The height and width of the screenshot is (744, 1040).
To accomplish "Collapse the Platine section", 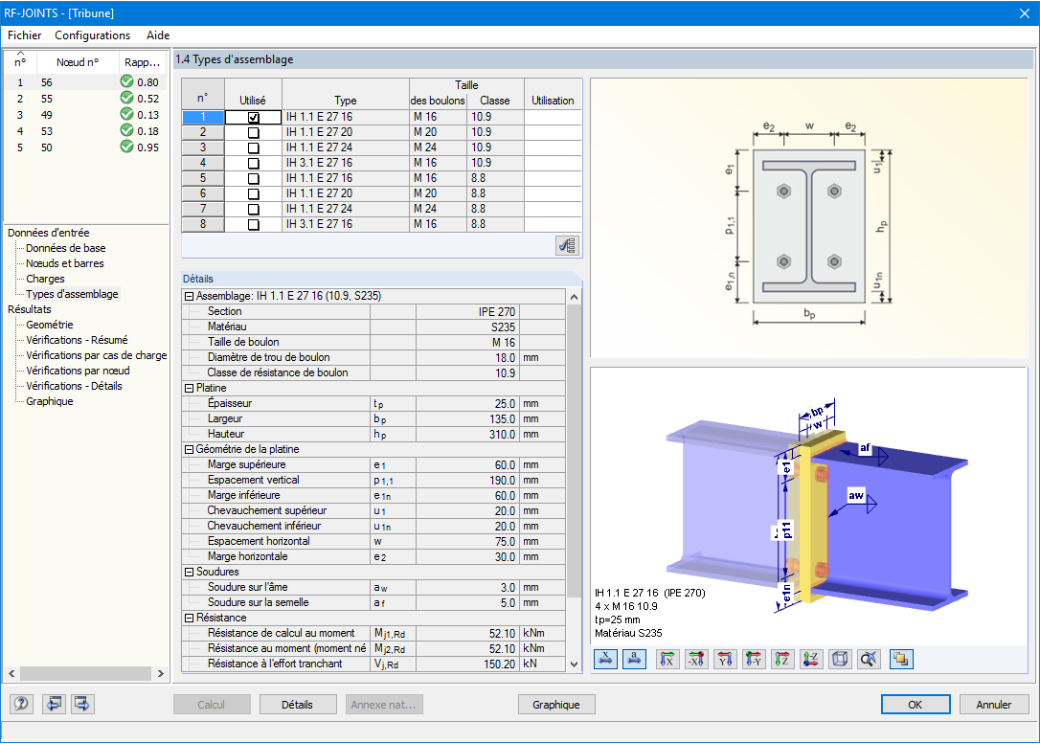I will pyautogui.click(x=189, y=388).
